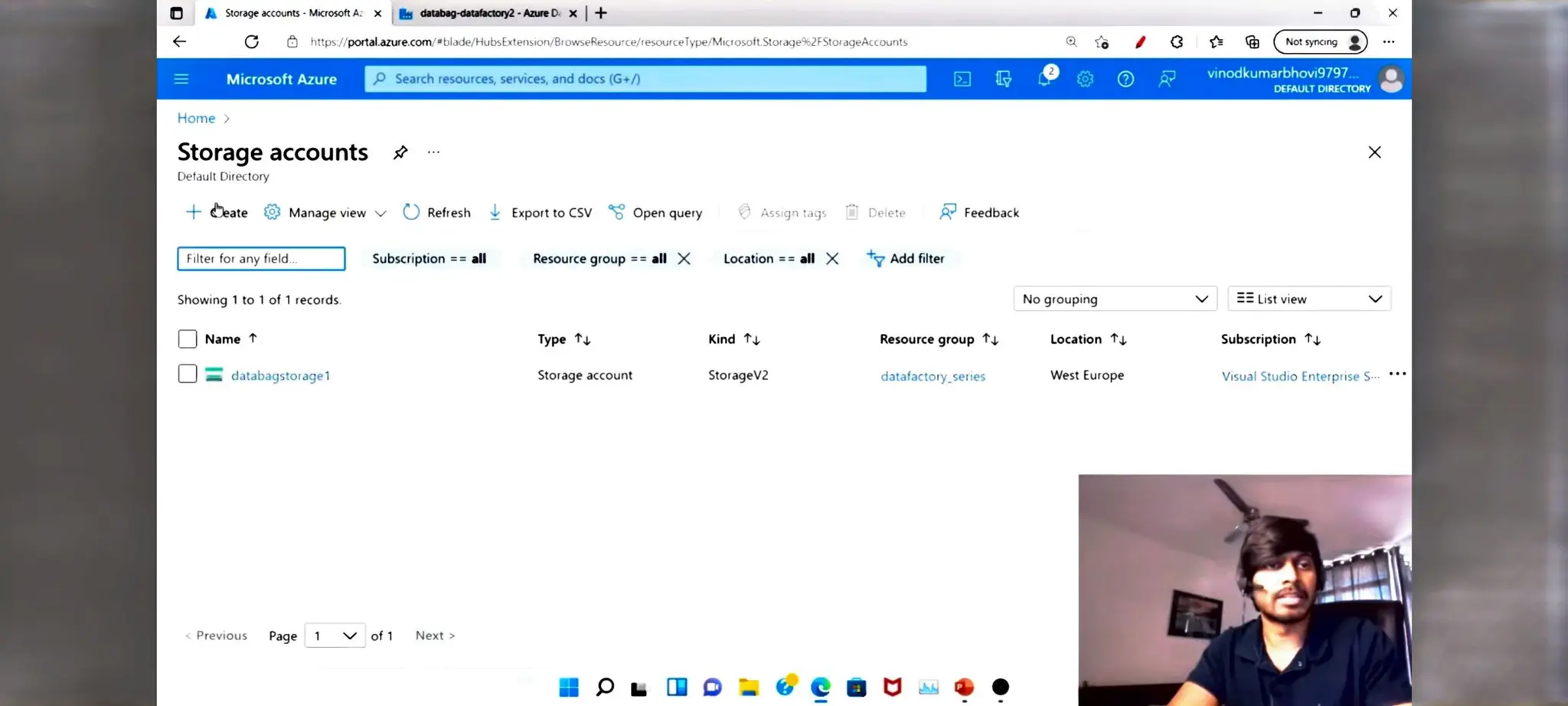Image resolution: width=1568 pixels, height=706 pixels.
Task: Click the Delete command
Action: pos(875,212)
